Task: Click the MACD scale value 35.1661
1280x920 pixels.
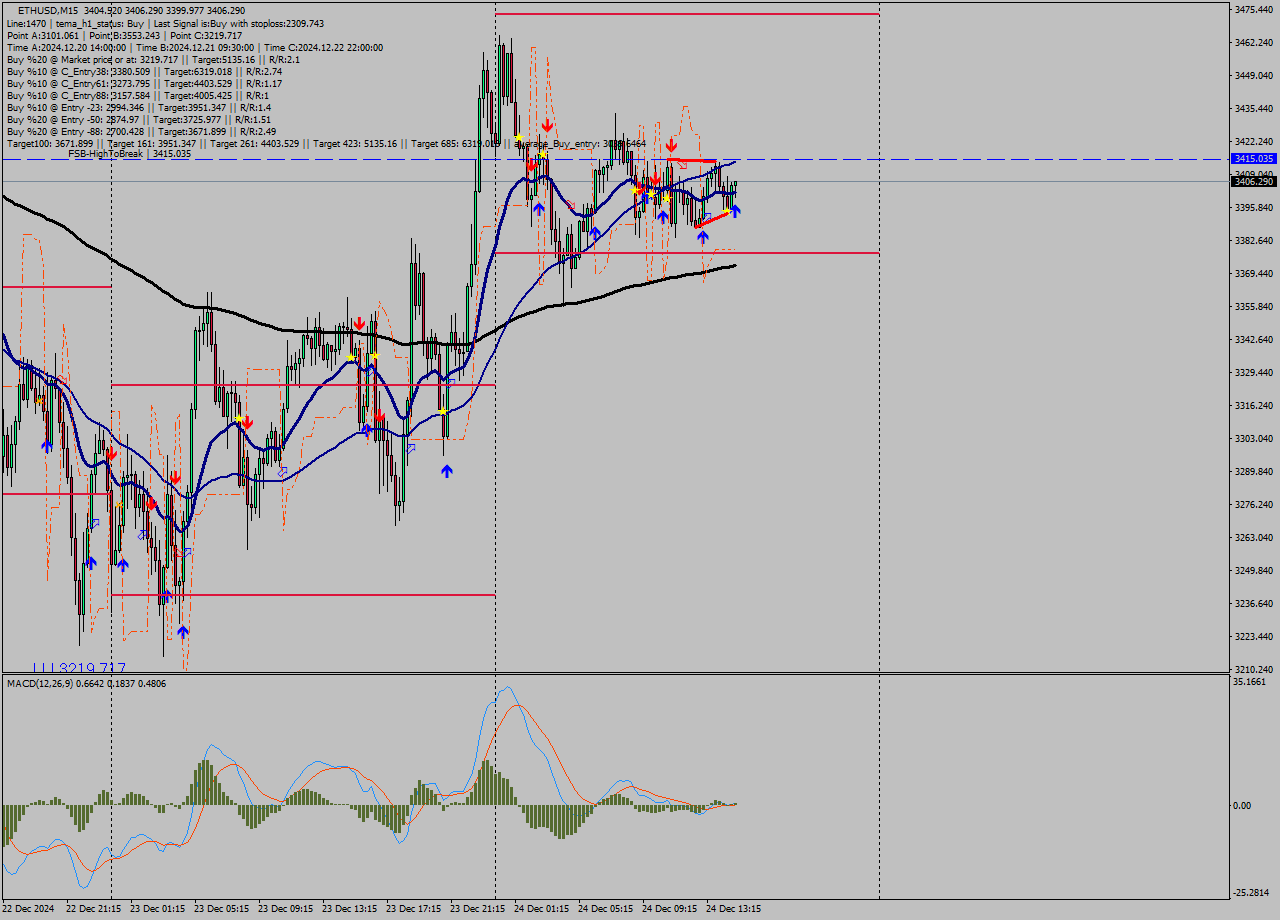Action: point(1251,682)
